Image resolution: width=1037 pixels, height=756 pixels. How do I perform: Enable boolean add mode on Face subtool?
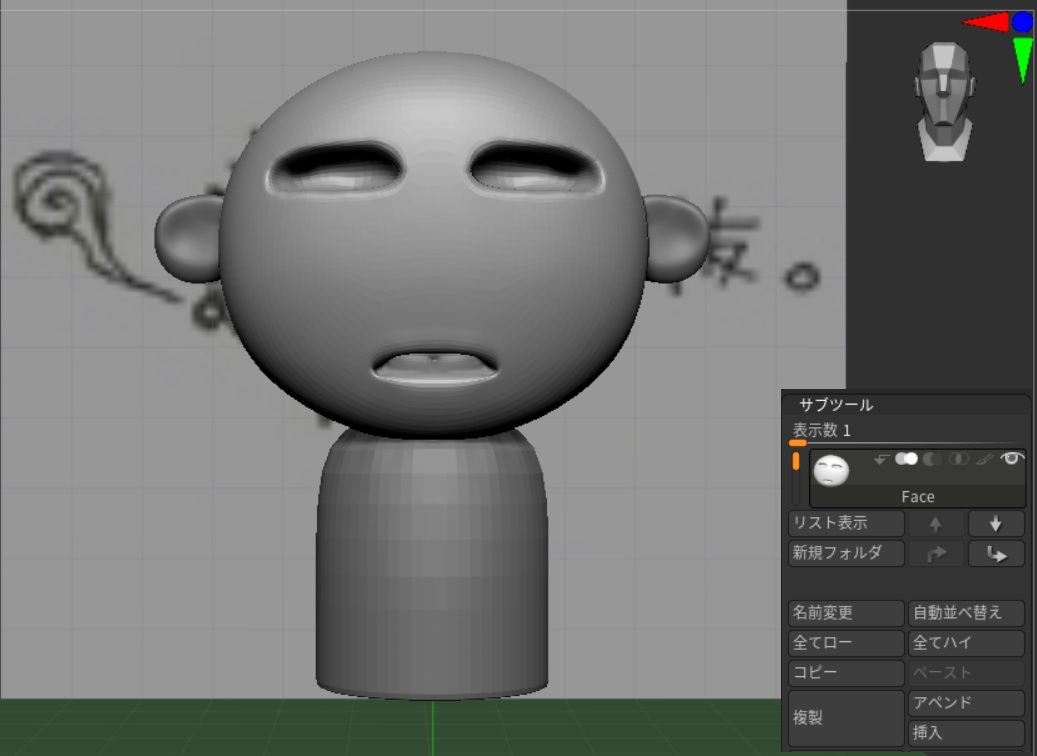pos(906,459)
